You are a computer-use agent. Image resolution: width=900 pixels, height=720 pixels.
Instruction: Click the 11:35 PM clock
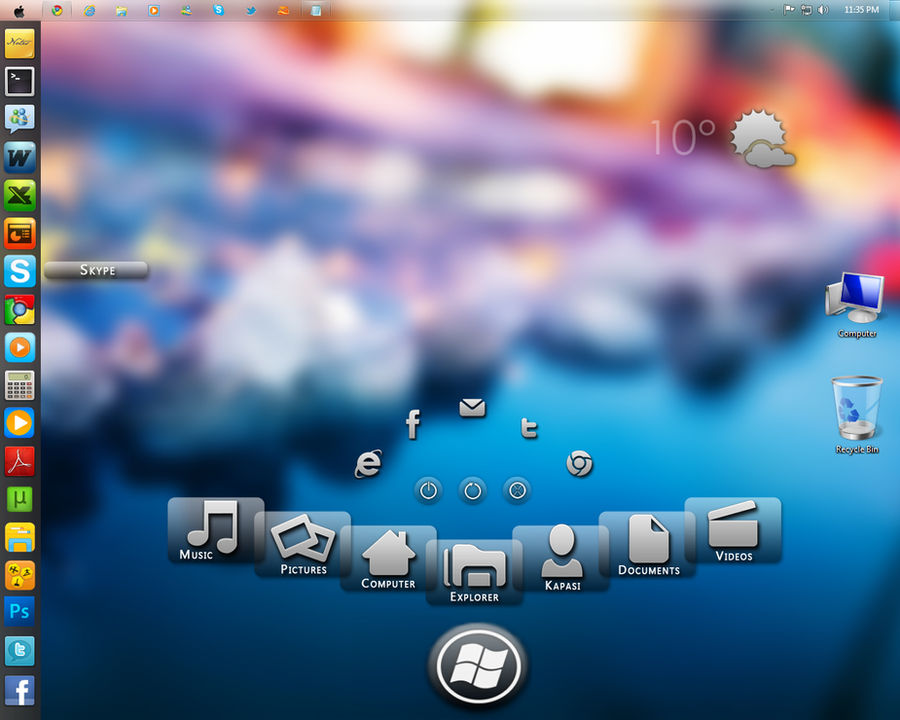[x=862, y=10]
